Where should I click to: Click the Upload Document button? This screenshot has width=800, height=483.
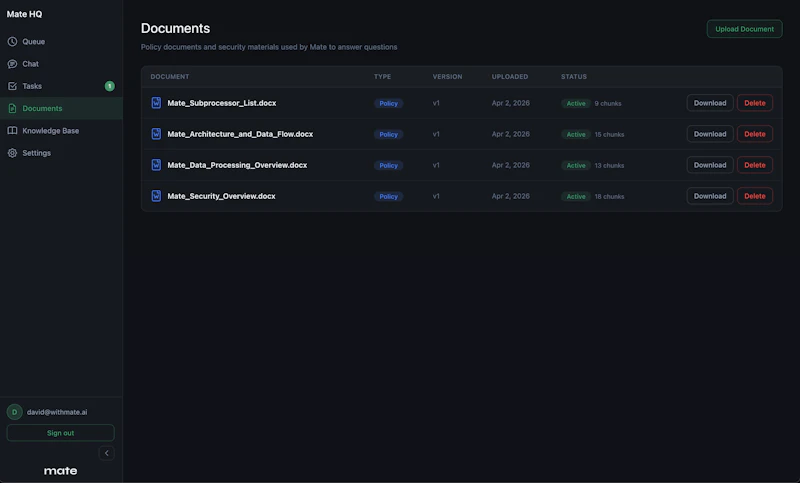point(744,29)
